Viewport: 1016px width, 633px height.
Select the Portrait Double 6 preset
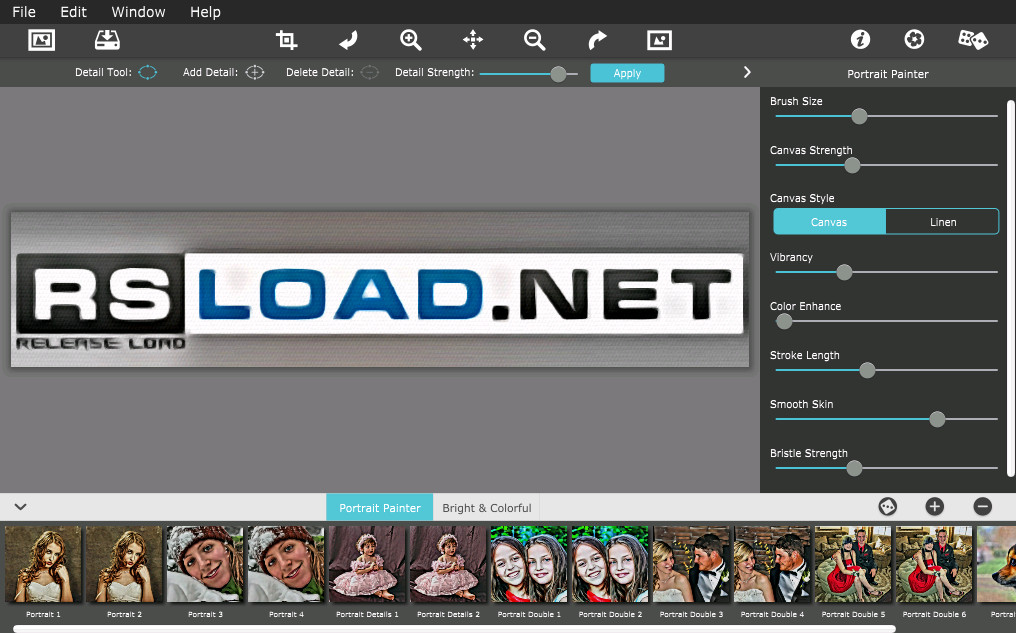934,564
